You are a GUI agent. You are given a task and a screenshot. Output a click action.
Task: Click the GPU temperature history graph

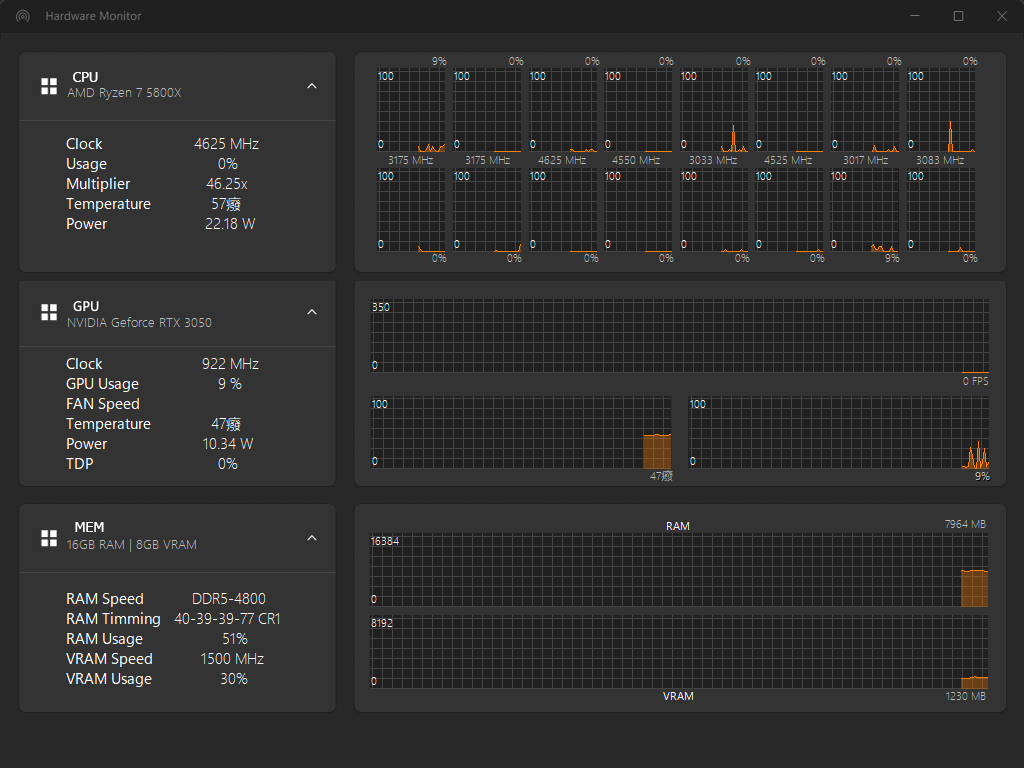pos(520,433)
